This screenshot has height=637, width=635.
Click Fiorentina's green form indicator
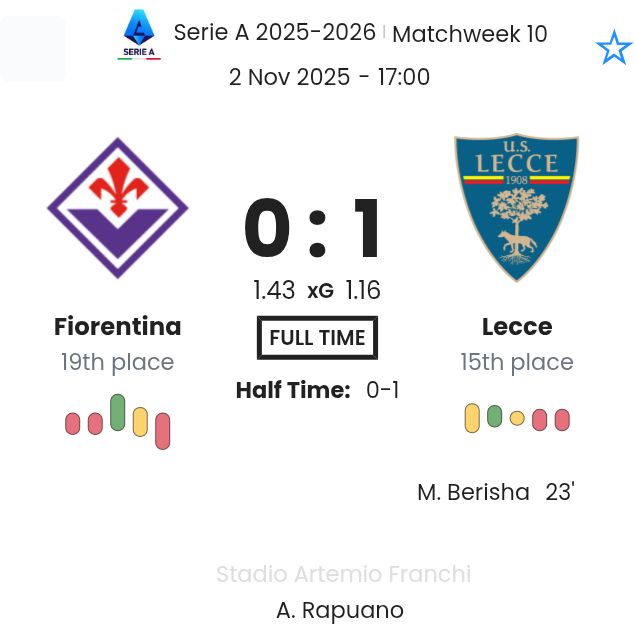pyautogui.click(x=118, y=412)
